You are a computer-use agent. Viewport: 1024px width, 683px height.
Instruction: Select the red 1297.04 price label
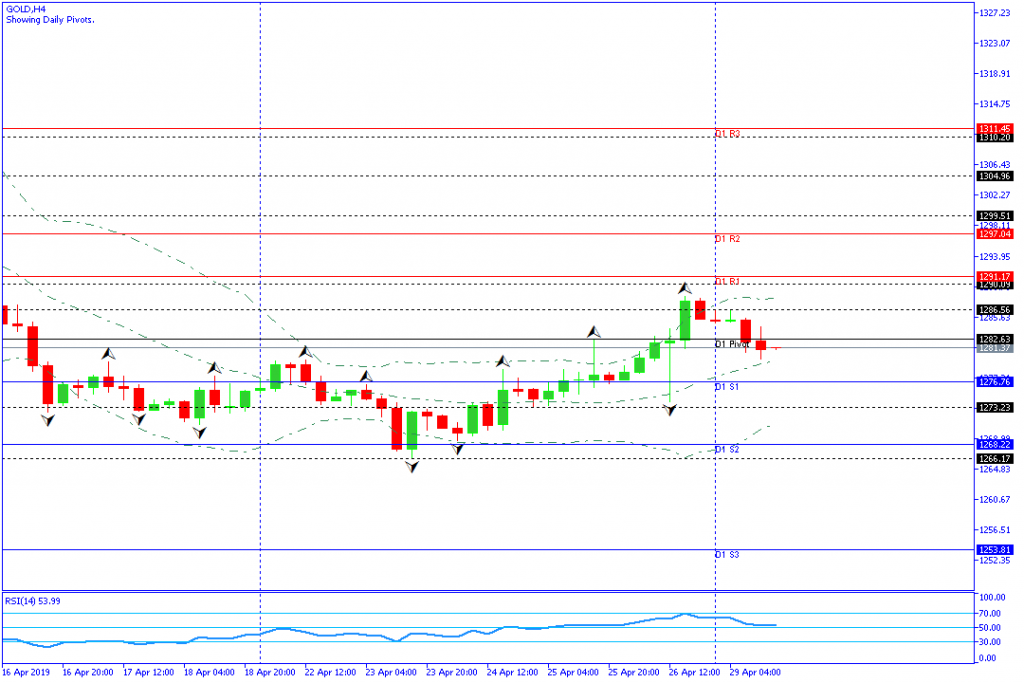(x=996, y=234)
